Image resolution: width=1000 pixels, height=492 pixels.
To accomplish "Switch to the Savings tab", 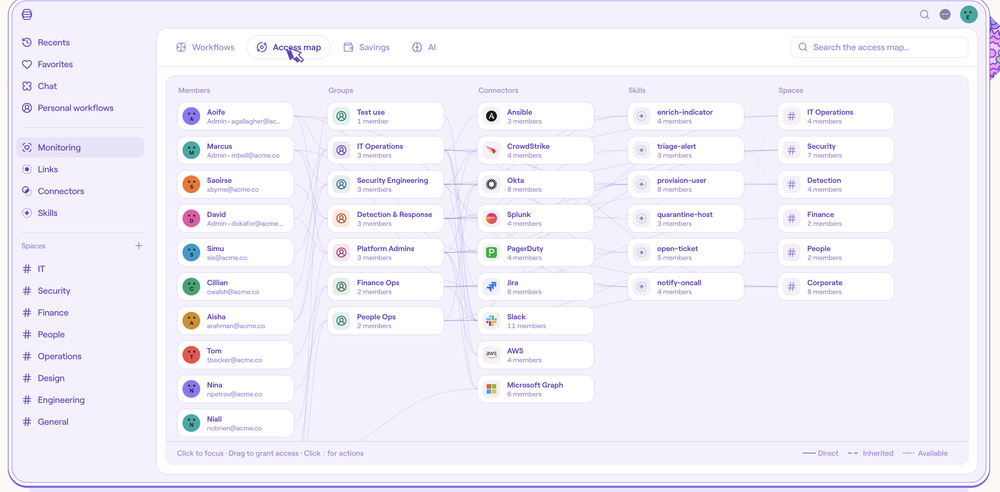I will [367, 47].
